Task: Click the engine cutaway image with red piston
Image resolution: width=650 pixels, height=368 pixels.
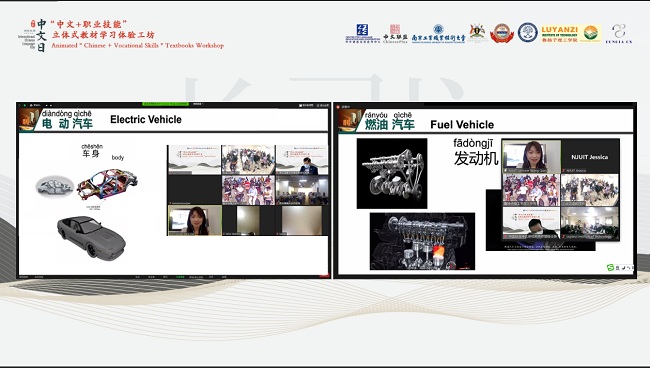Action: [422, 241]
